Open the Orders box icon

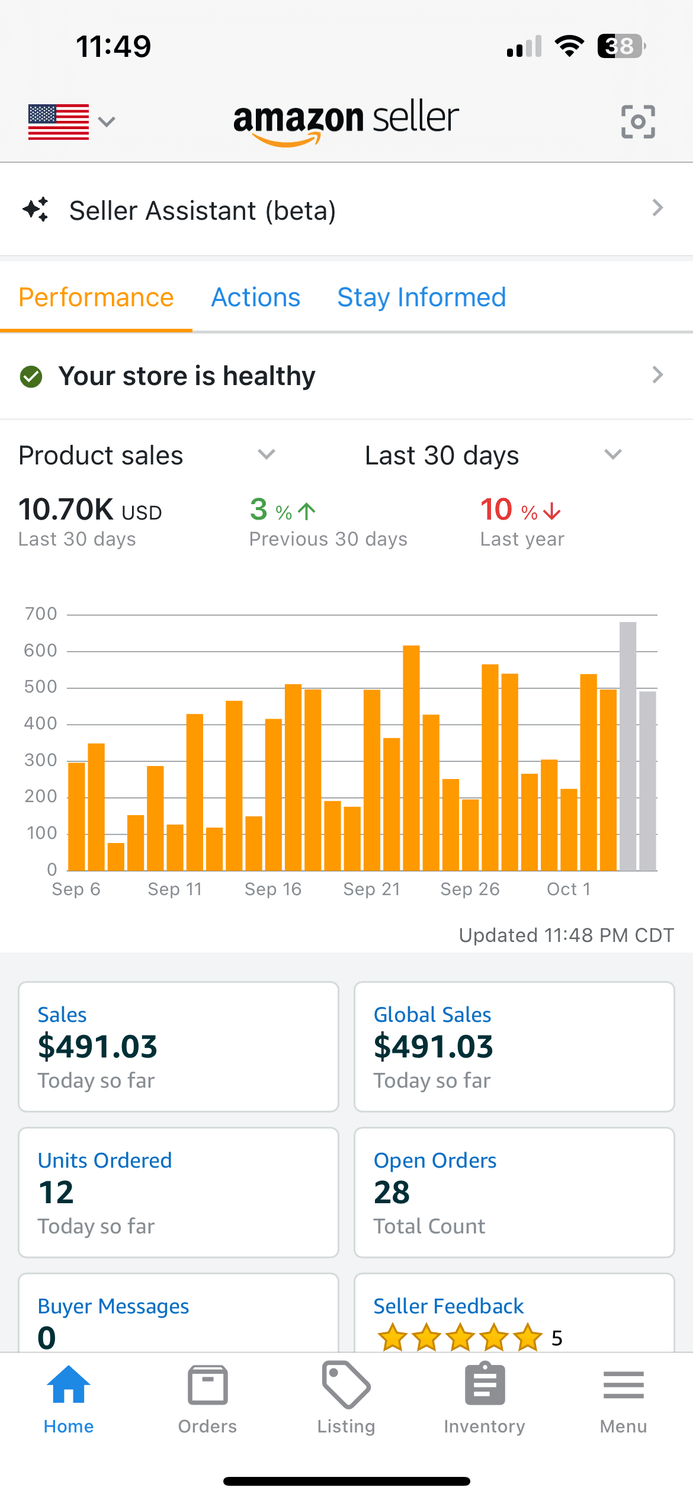pyautogui.click(x=207, y=1386)
